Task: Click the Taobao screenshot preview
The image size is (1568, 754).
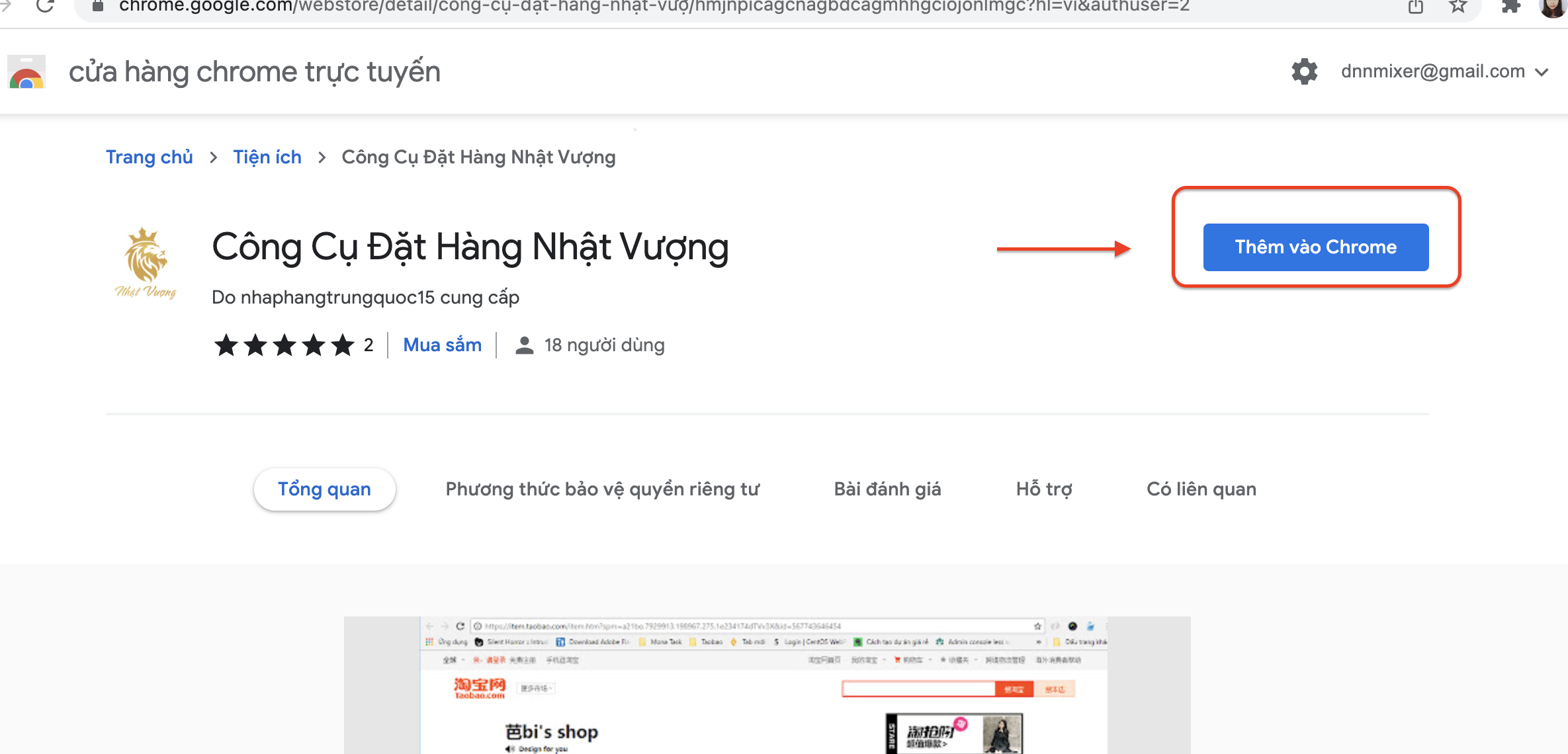Action: (x=767, y=685)
